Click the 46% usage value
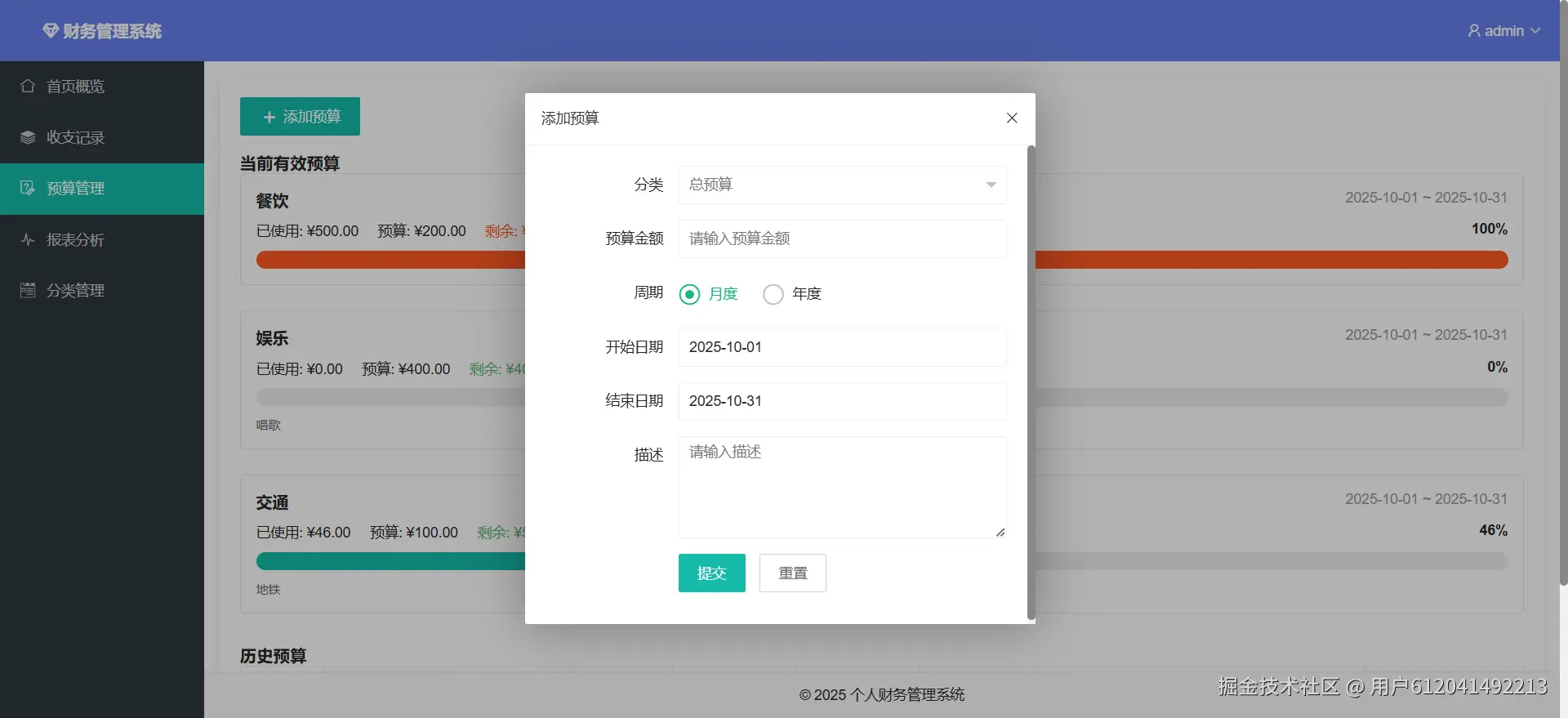Screen dimensions: 1568x718 click(x=1494, y=530)
